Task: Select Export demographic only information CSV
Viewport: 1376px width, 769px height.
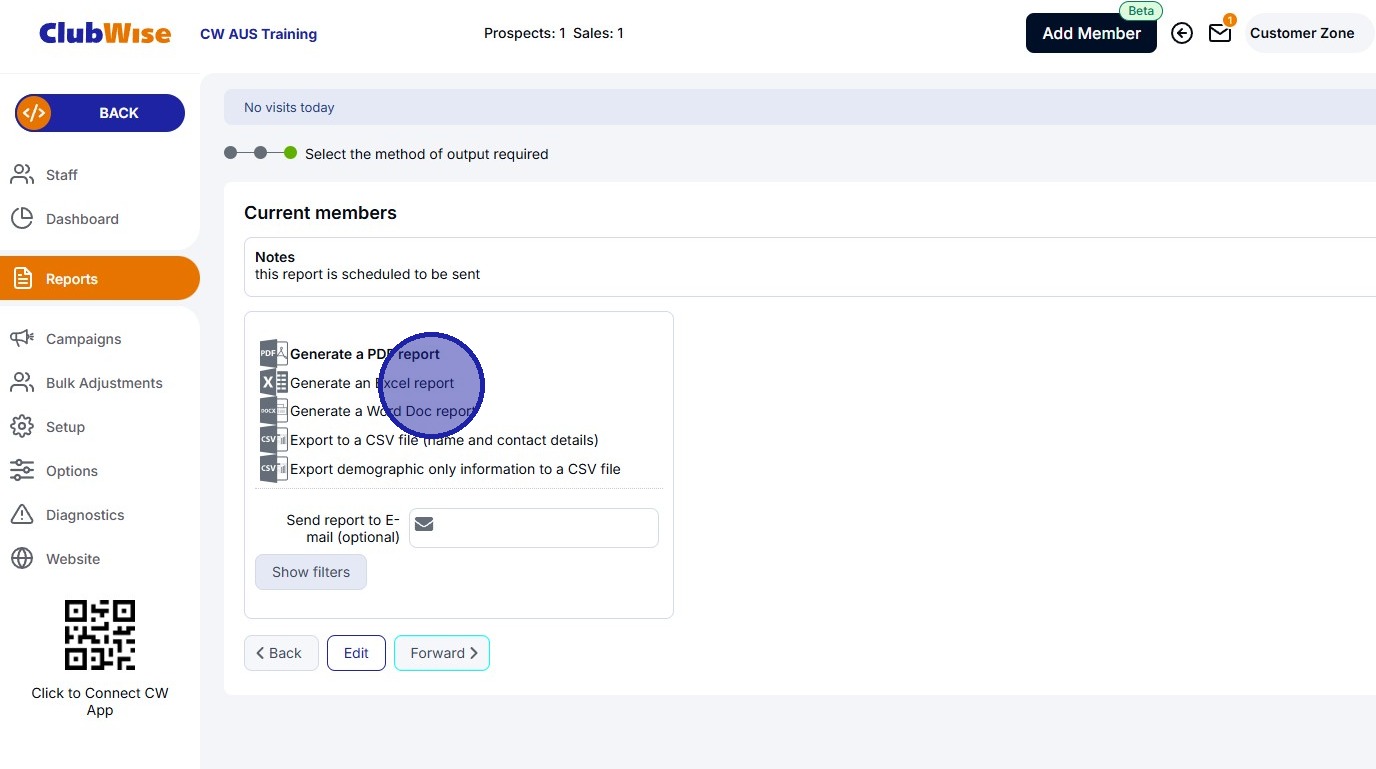Action: coord(455,469)
